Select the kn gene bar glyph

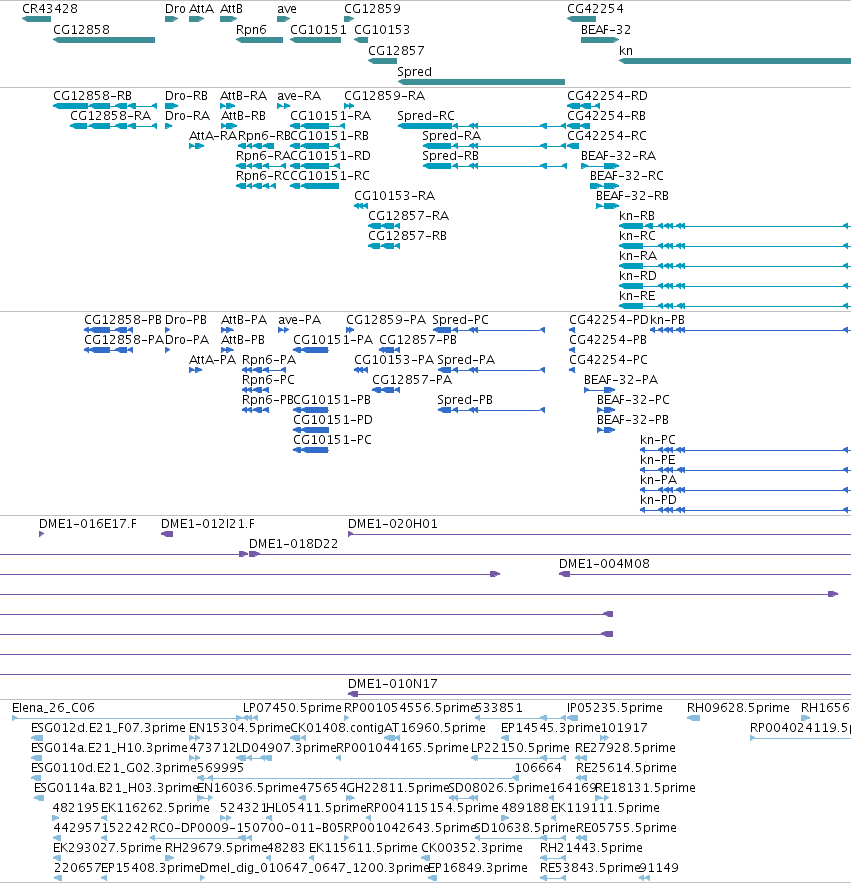[x=735, y=61]
